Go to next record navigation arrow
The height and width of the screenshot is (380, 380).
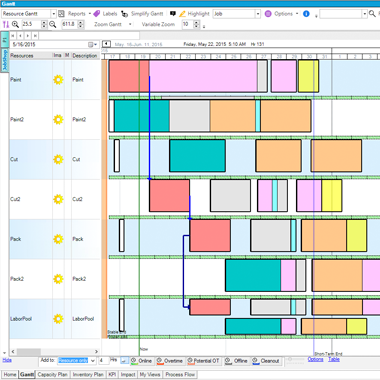(28, 35)
